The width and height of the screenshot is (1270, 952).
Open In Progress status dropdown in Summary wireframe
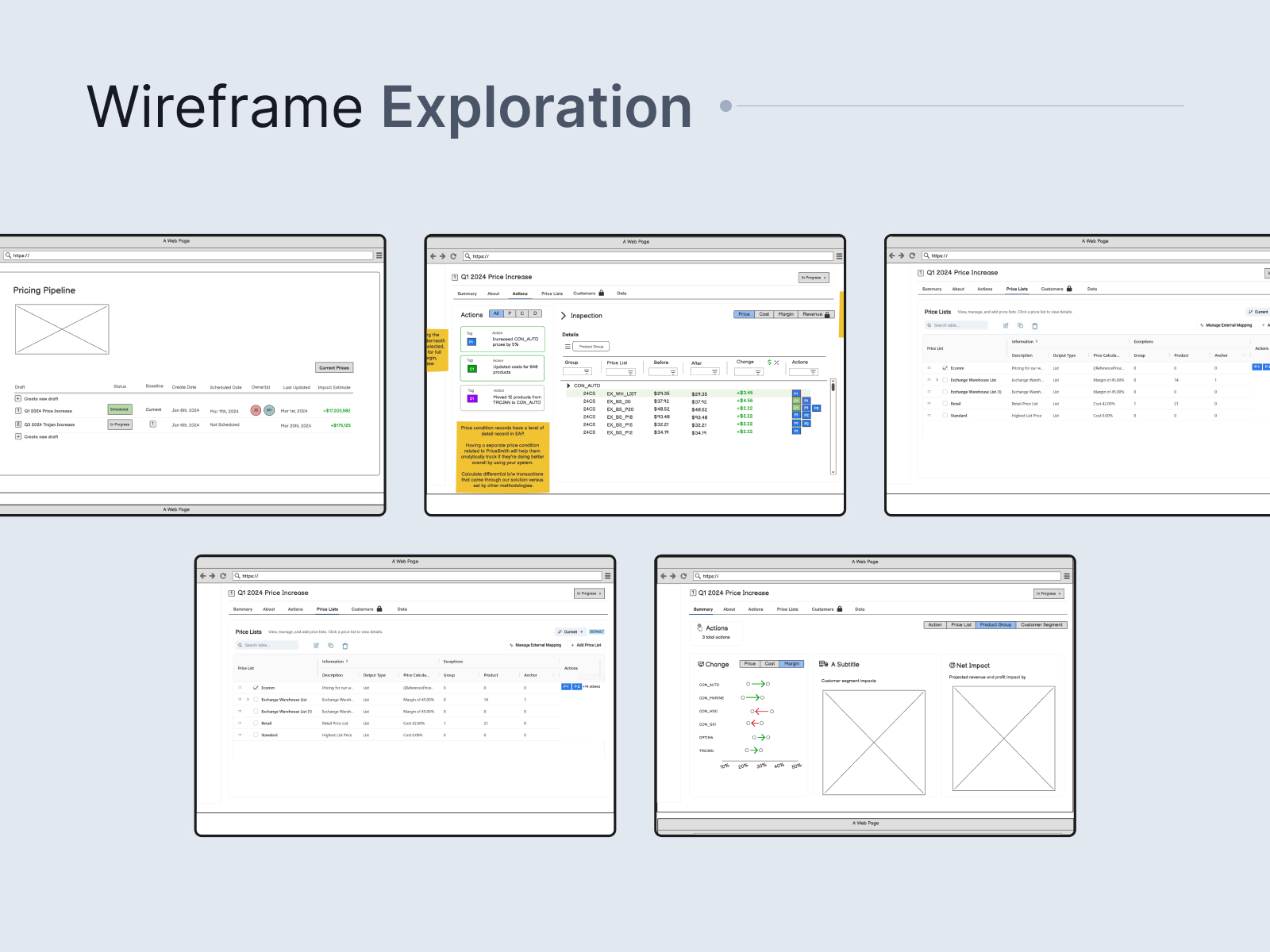tap(1049, 593)
